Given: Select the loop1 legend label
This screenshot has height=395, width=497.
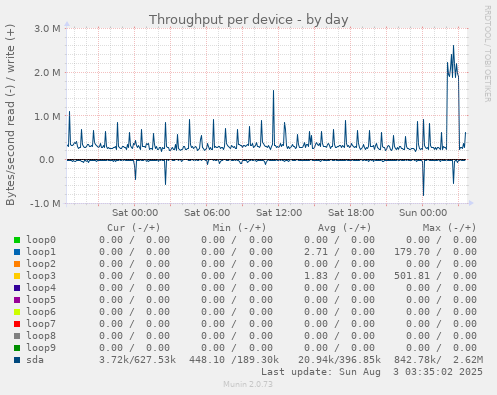Looking at the screenshot, I should pos(41,252).
